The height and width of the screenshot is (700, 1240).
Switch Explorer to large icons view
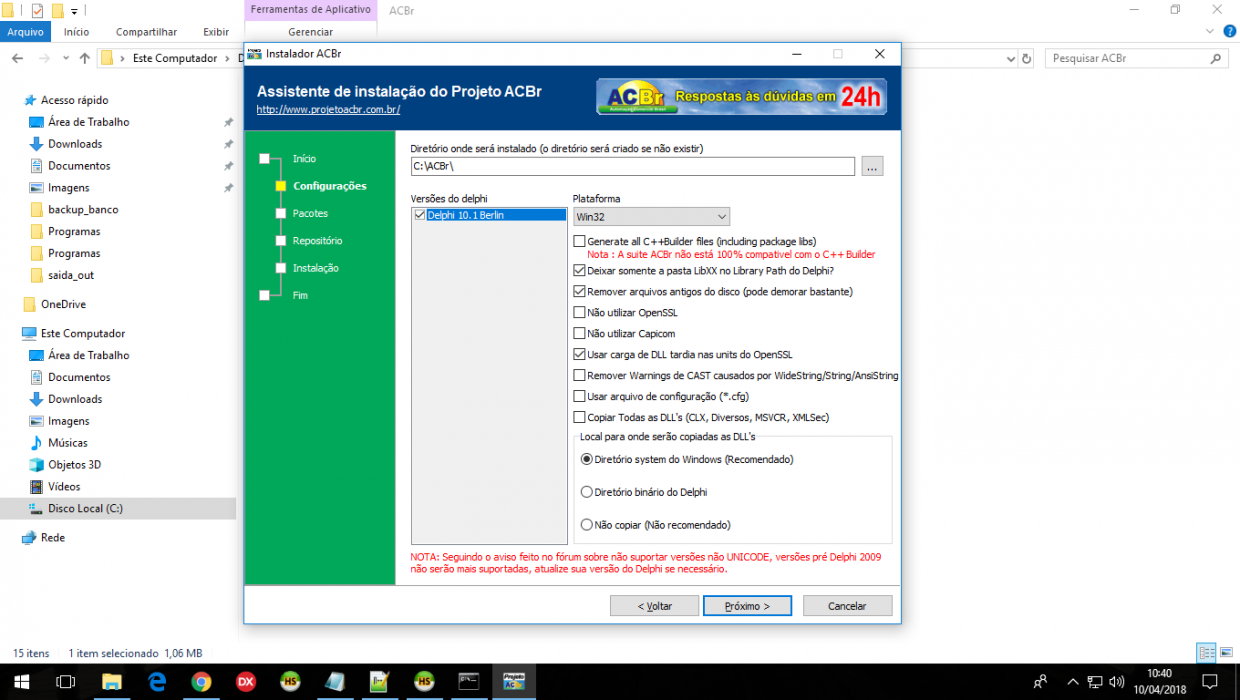(x=1226, y=653)
